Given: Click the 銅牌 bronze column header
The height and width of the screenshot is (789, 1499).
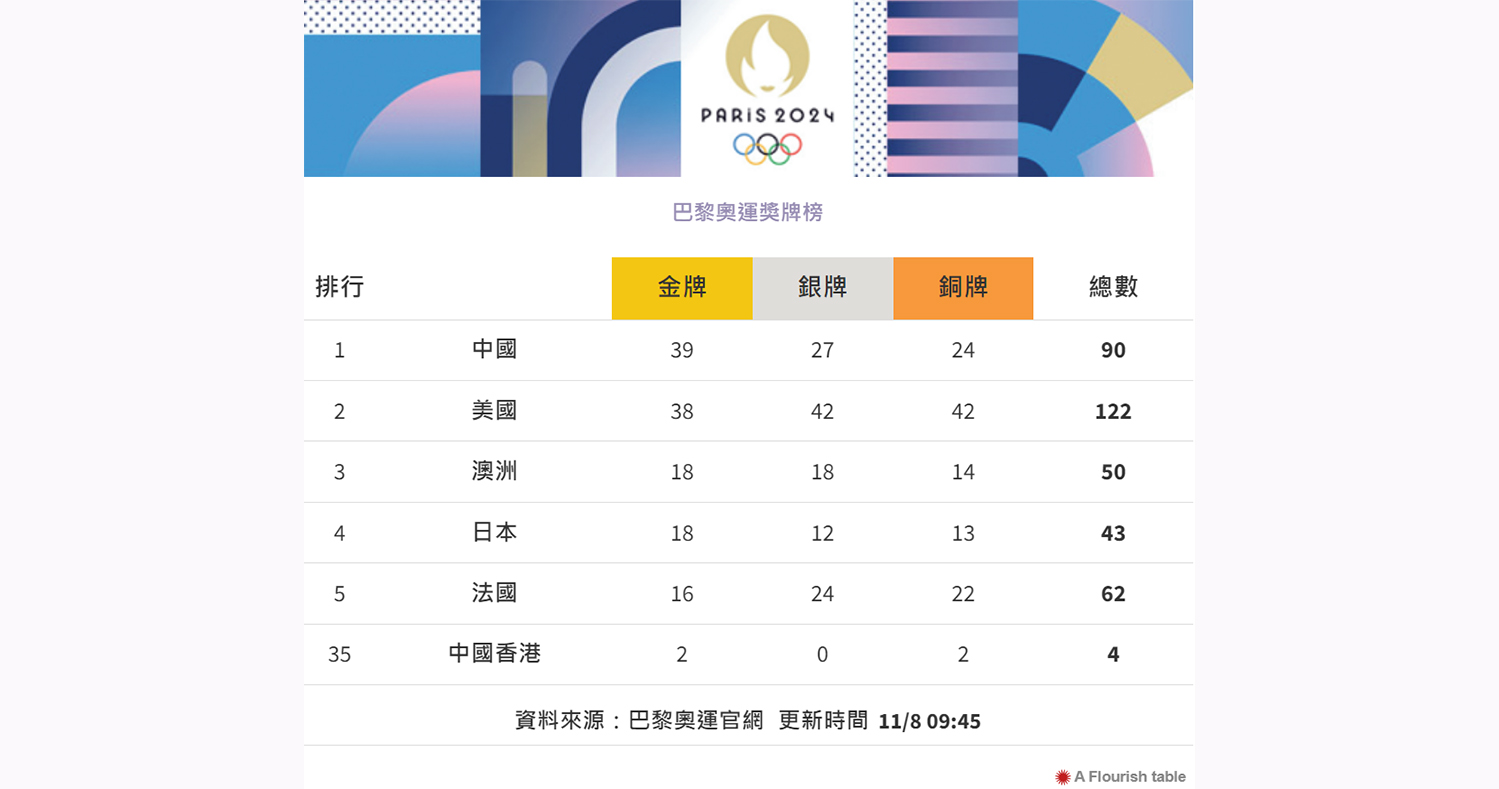Looking at the screenshot, I should click(963, 288).
